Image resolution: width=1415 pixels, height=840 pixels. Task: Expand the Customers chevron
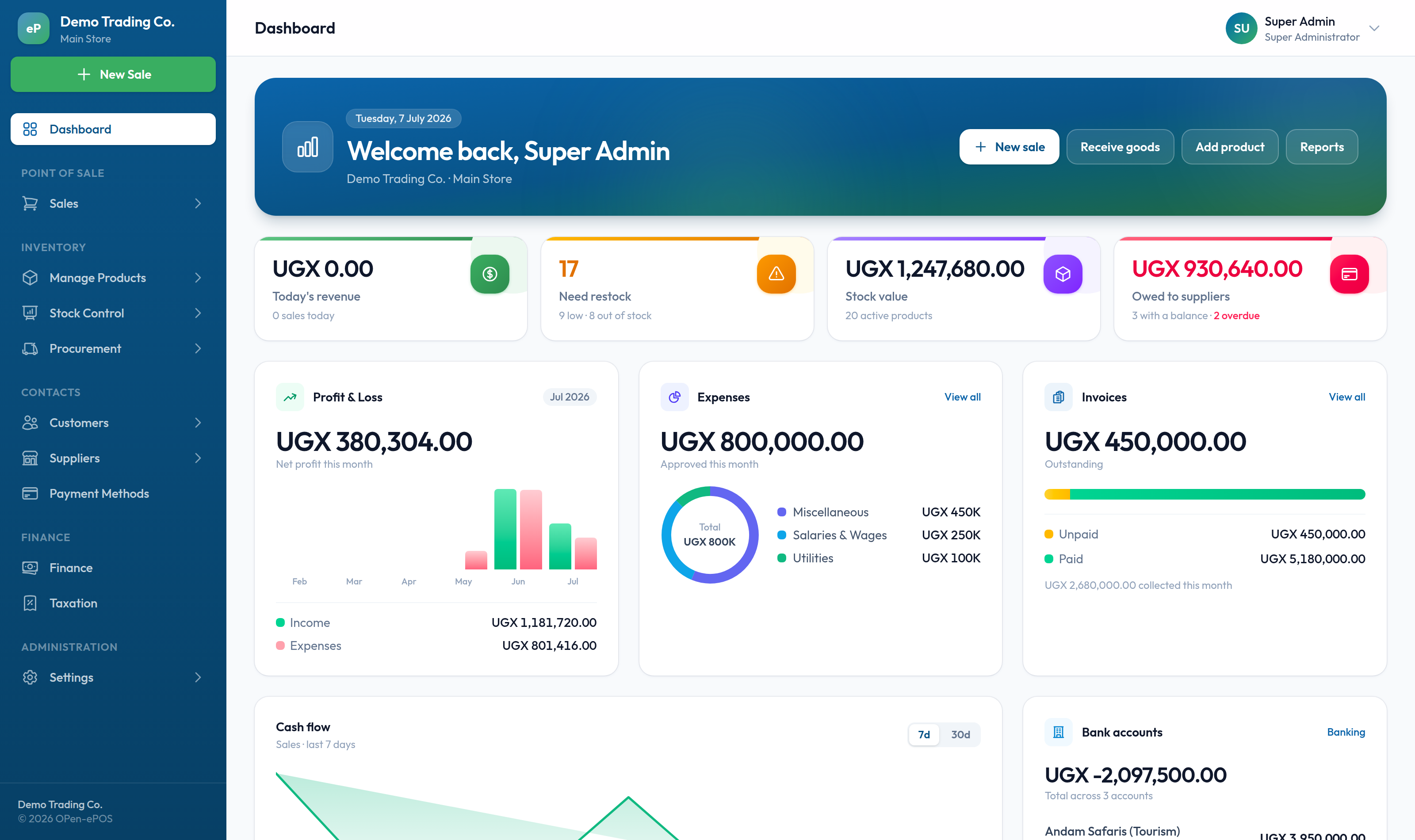click(198, 423)
